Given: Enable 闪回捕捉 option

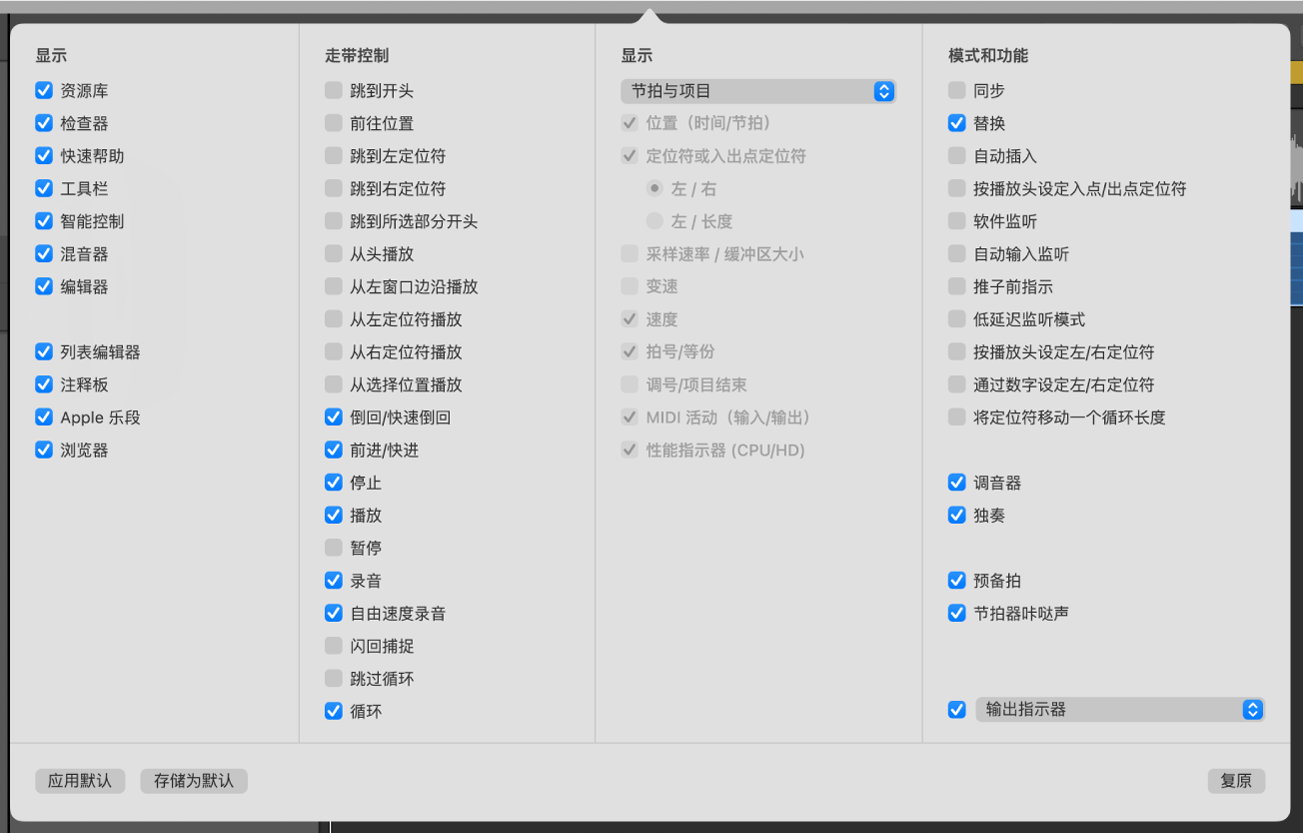Looking at the screenshot, I should point(333,646).
